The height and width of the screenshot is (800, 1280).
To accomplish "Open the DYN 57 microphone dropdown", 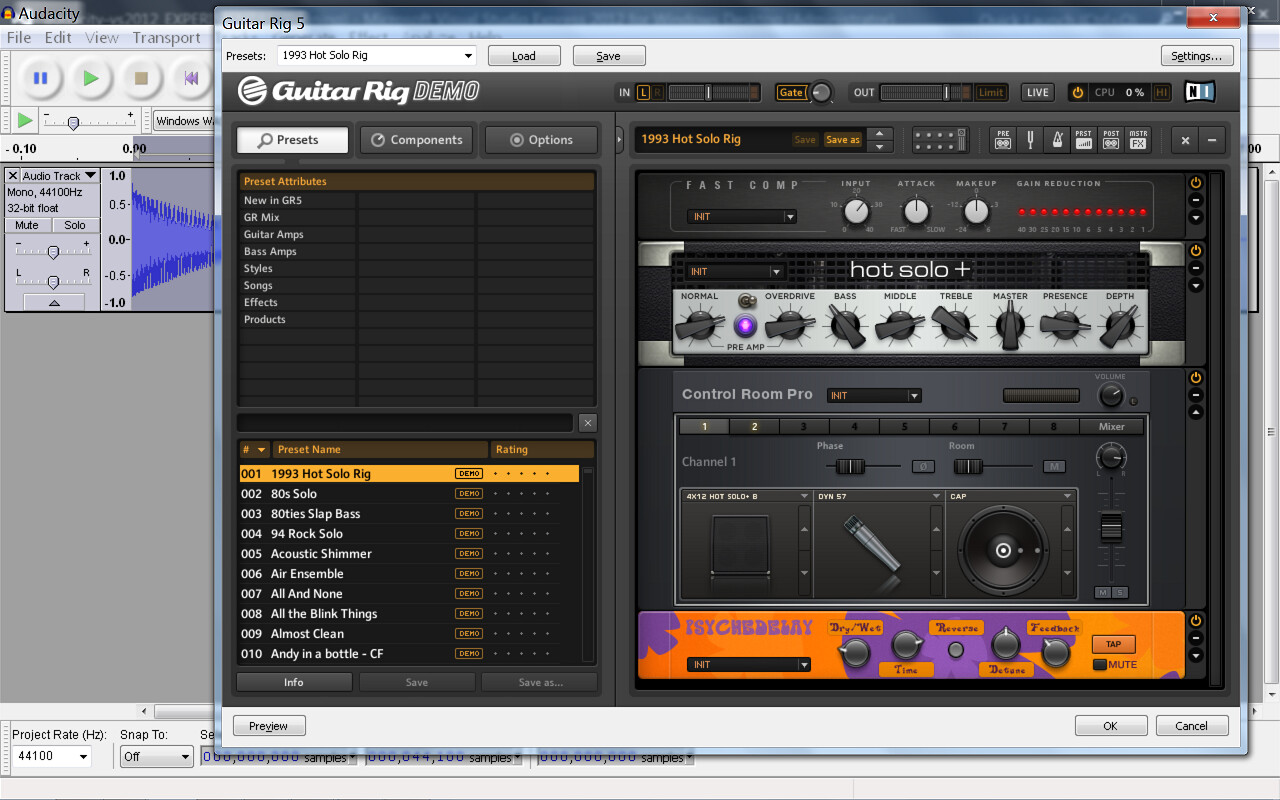I will [879, 496].
